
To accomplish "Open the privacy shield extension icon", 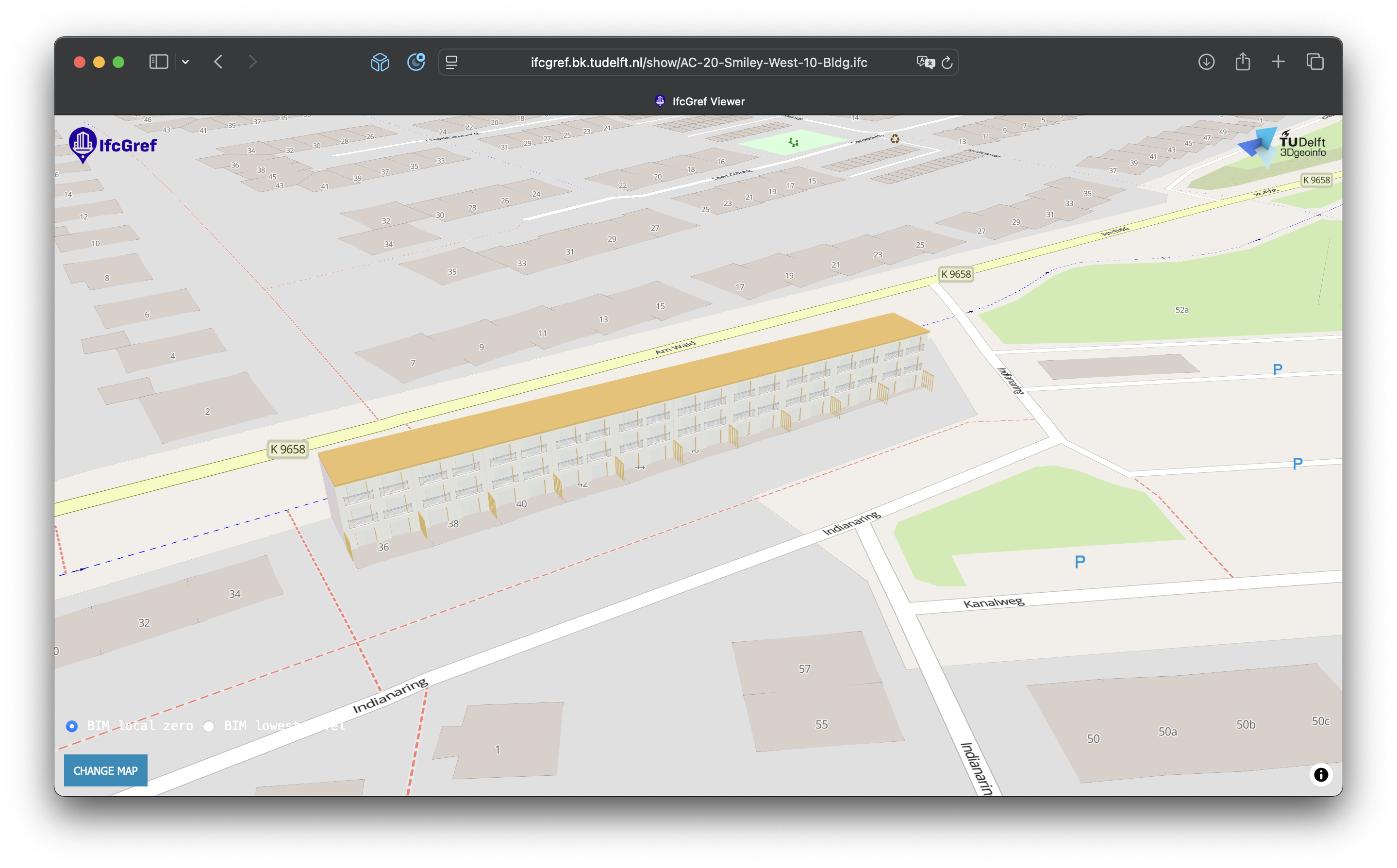I will click(416, 62).
